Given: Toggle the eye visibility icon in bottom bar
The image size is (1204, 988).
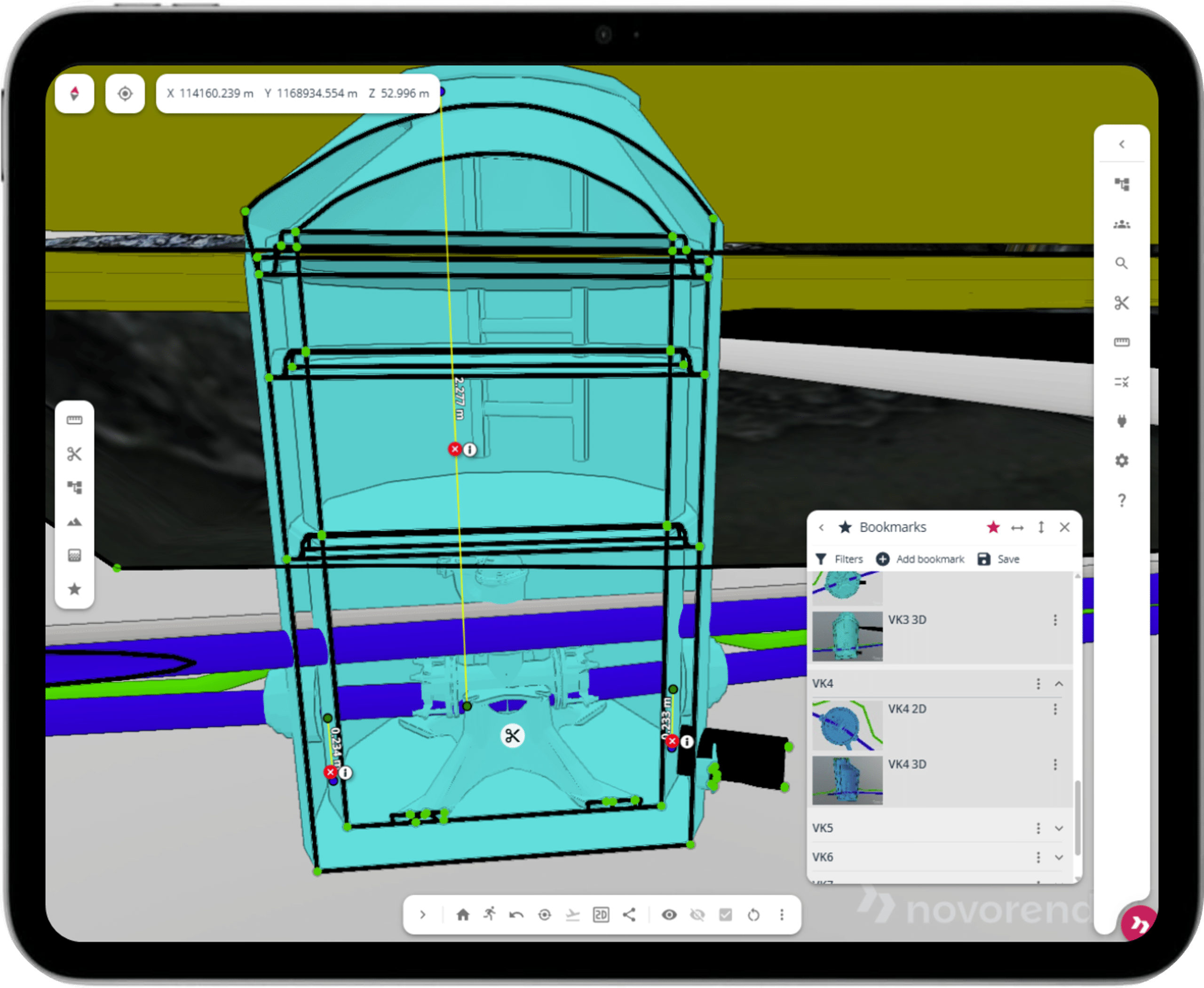Looking at the screenshot, I should point(669,915).
